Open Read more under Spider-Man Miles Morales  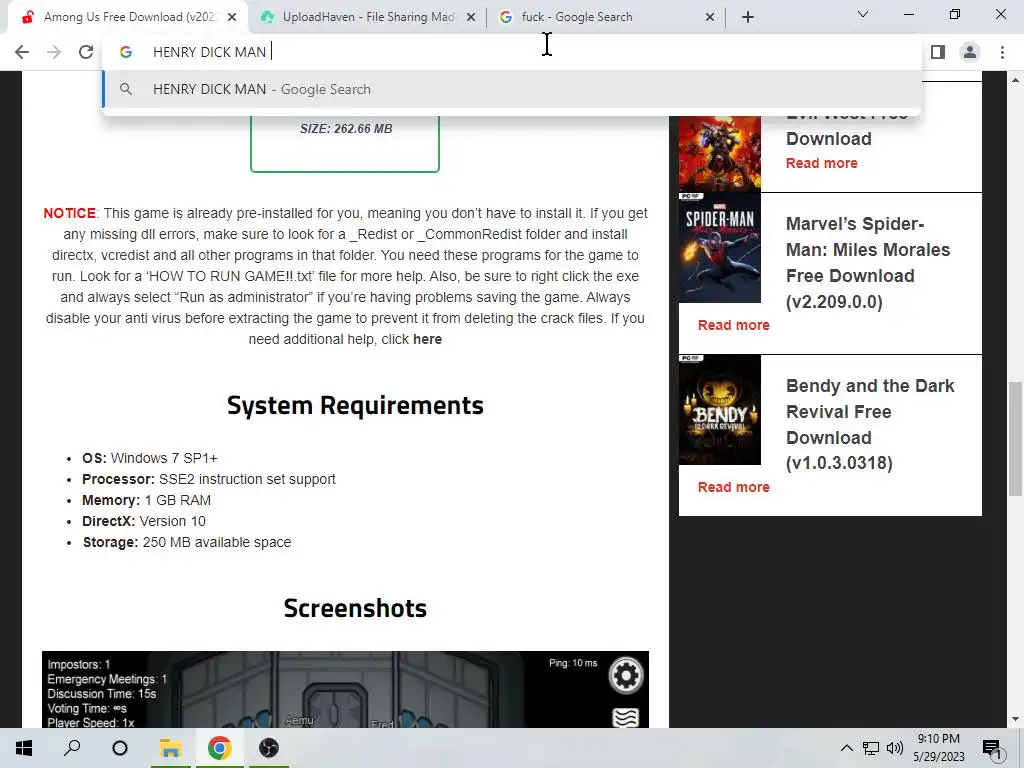(x=733, y=325)
